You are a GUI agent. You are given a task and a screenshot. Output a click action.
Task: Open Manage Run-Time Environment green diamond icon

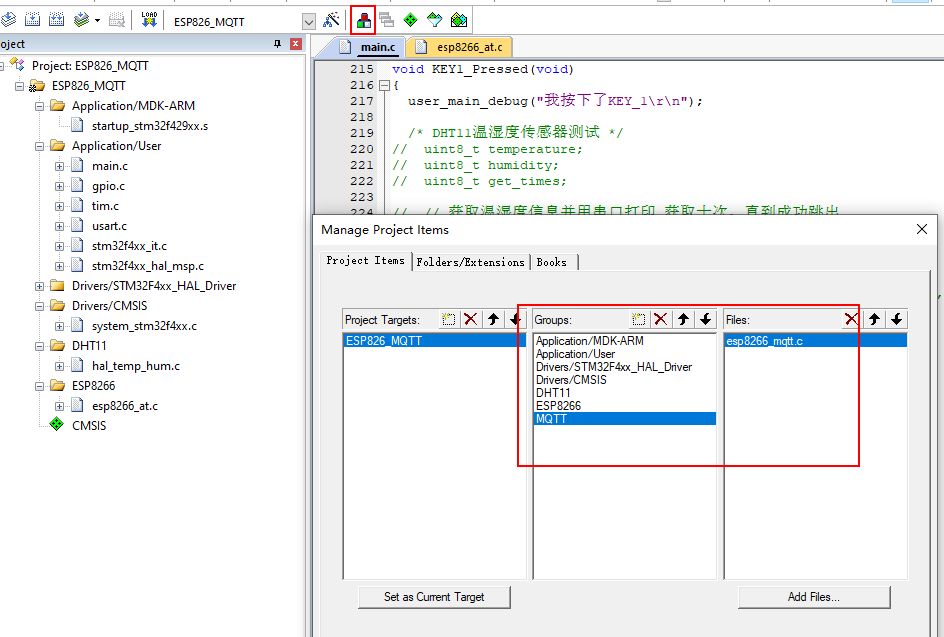(x=410, y=20)
